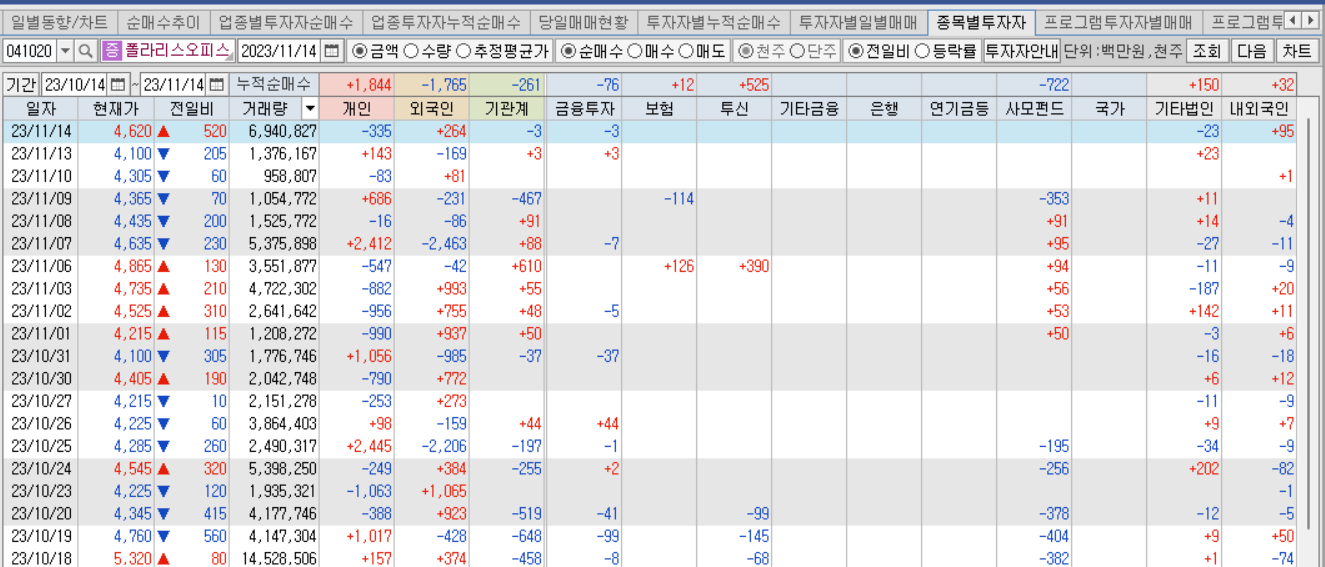Screen dimensions: 1325x567
Task: Click the 일자 column header
Action: (x=40, y=109)
